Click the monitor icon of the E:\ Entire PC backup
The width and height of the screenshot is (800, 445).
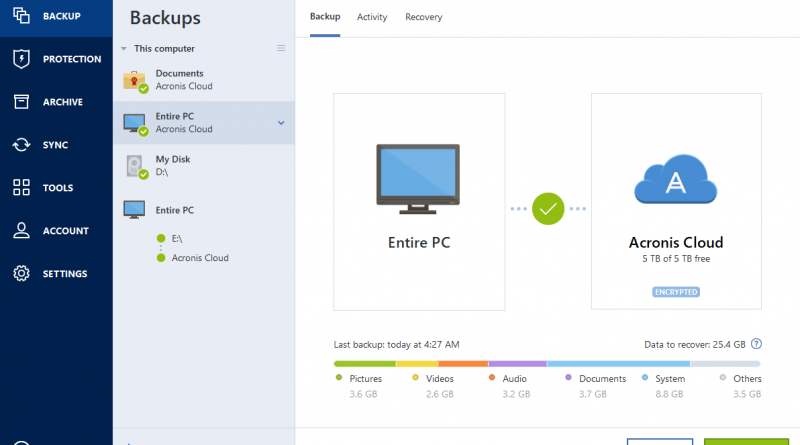tap(134, 210)
